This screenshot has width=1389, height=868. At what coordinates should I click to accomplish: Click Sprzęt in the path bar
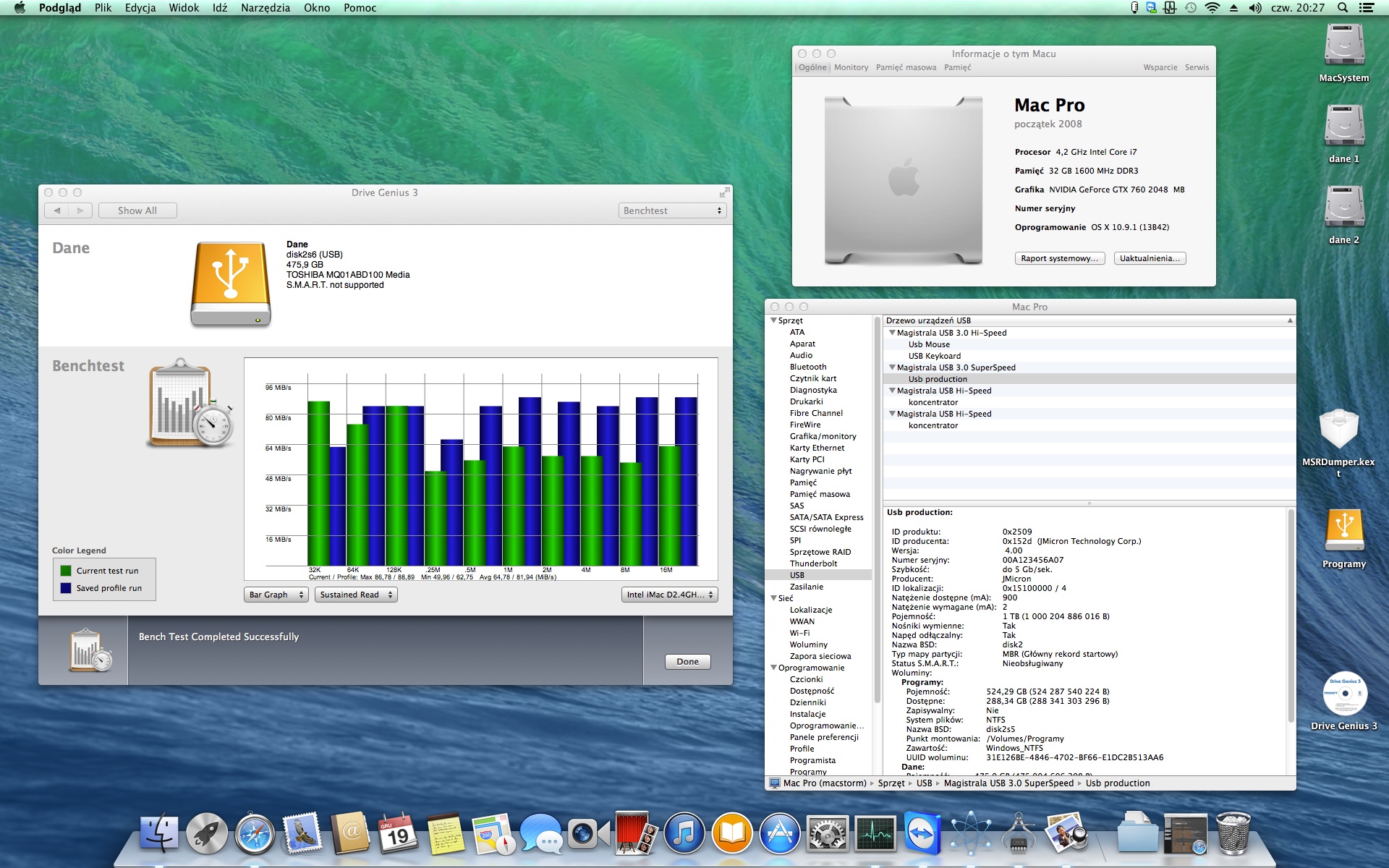click(891, 783)
